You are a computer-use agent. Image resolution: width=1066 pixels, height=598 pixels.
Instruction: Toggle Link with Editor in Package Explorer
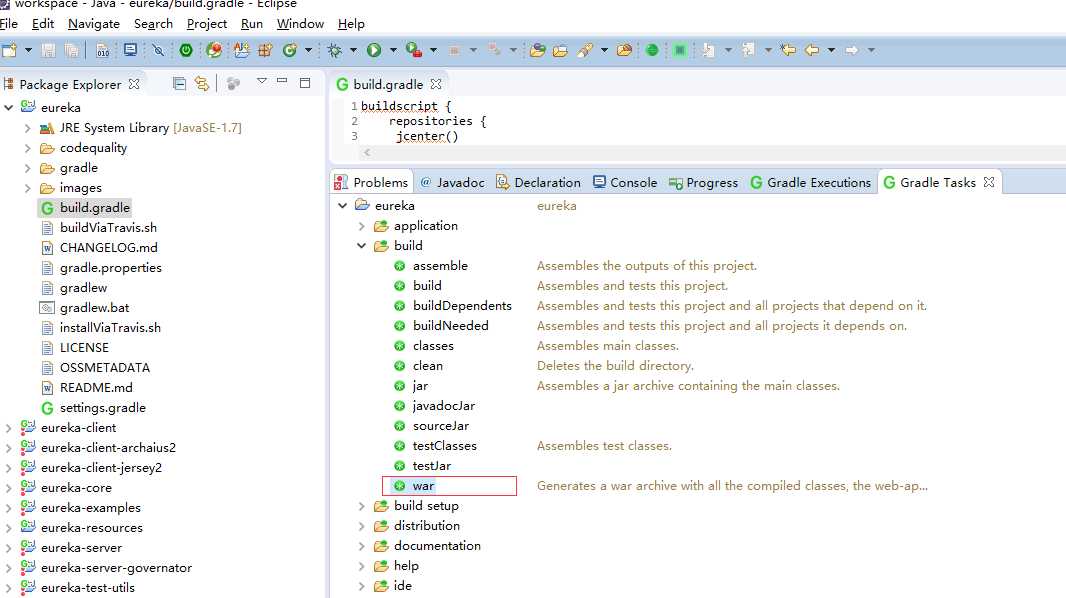(x=202, y=84)
